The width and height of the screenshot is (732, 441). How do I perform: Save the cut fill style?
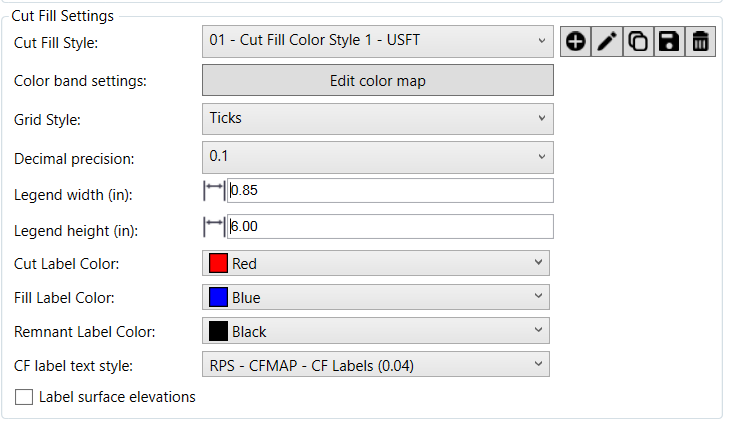(669, 42)
